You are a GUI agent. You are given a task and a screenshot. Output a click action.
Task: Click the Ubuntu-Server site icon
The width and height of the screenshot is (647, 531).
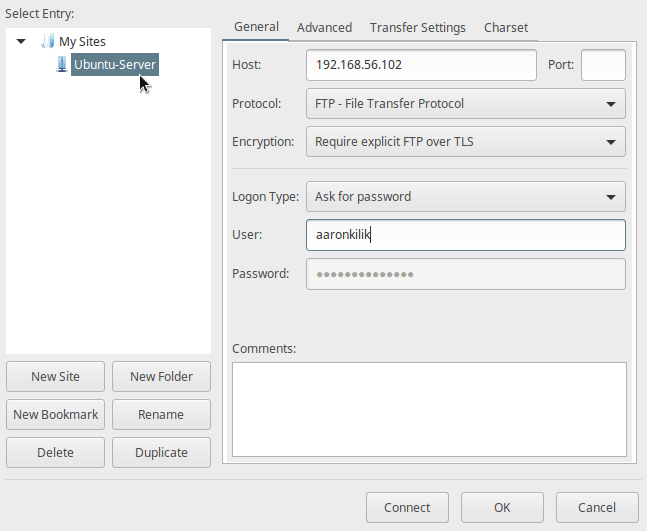pyautogui.click(x=62, y=64)
